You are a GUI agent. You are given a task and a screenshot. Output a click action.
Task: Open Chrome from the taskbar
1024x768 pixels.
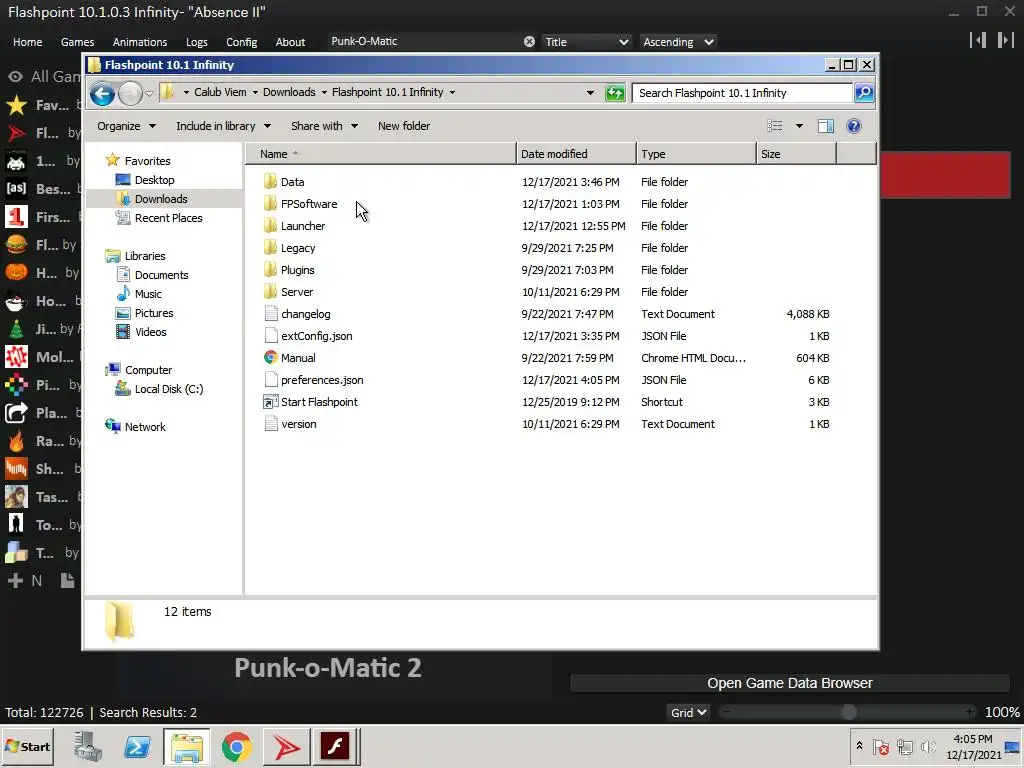236,746
